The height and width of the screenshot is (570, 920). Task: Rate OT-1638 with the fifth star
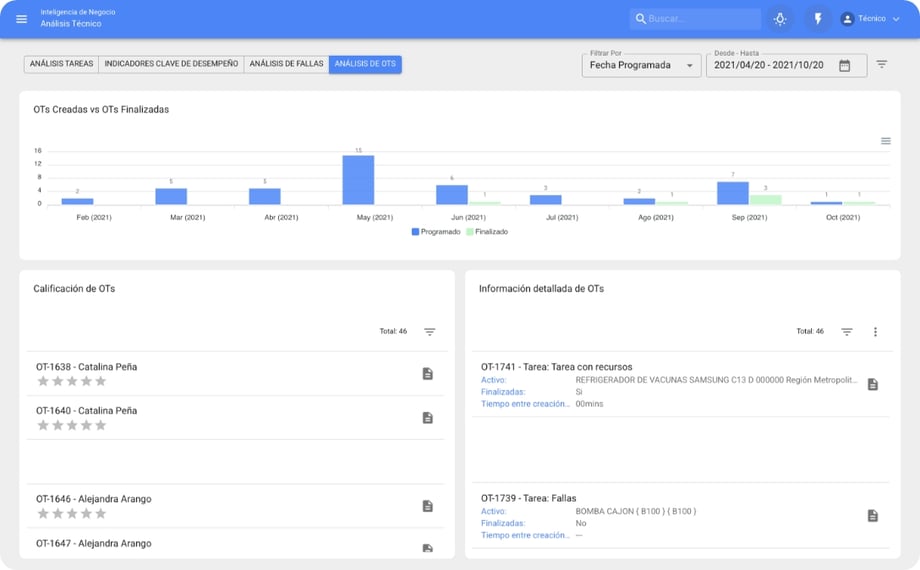pyautogui.click(x=101, y=381)
